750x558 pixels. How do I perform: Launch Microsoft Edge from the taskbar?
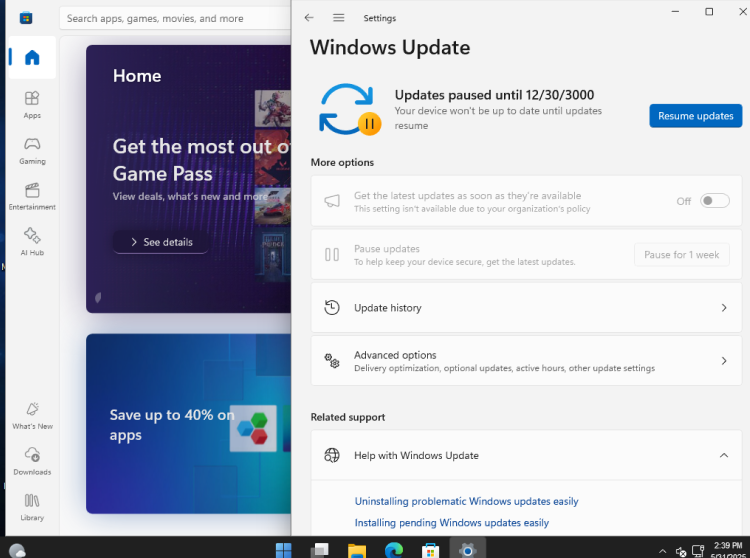pyautogui.click(x=394, y=550)
